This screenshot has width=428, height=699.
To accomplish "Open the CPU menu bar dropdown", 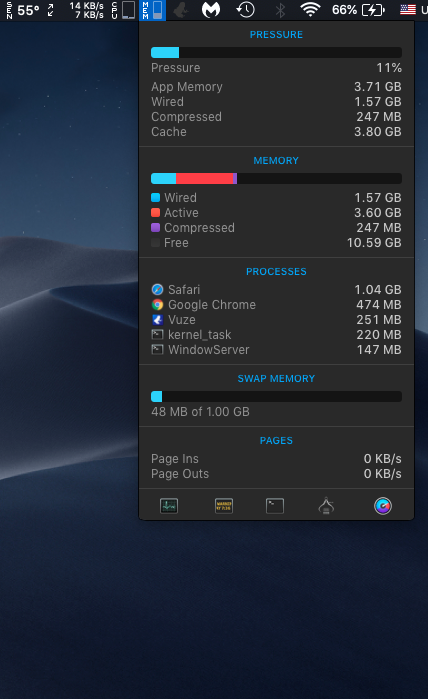I will point(123,10).
